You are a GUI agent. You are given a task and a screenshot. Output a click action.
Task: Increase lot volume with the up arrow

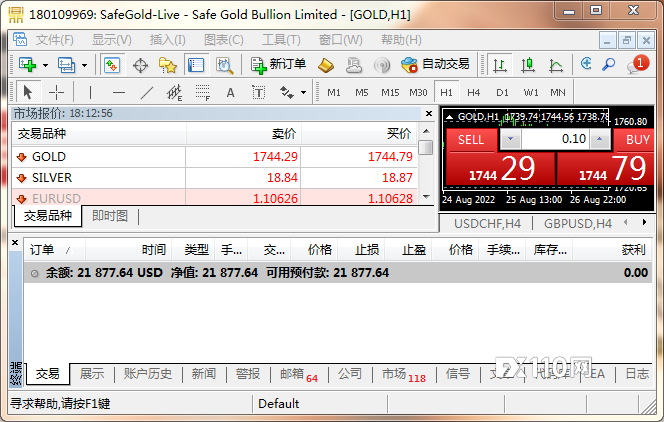(x=600, y=139)
